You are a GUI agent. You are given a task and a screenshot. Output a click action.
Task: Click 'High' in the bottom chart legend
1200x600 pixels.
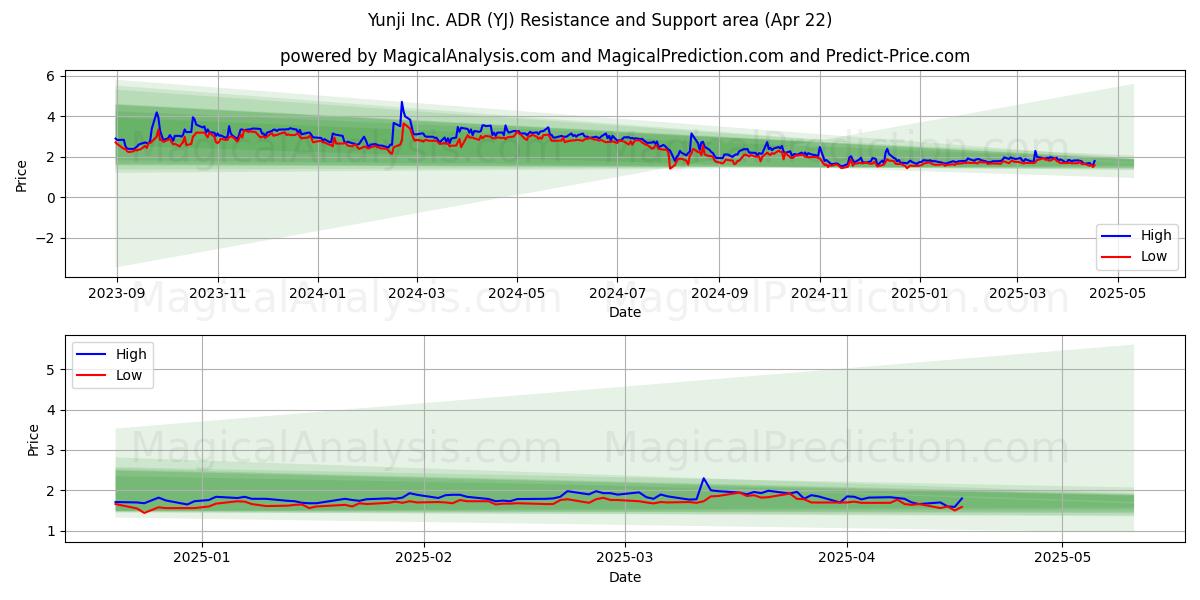click(x=131, y=354)
